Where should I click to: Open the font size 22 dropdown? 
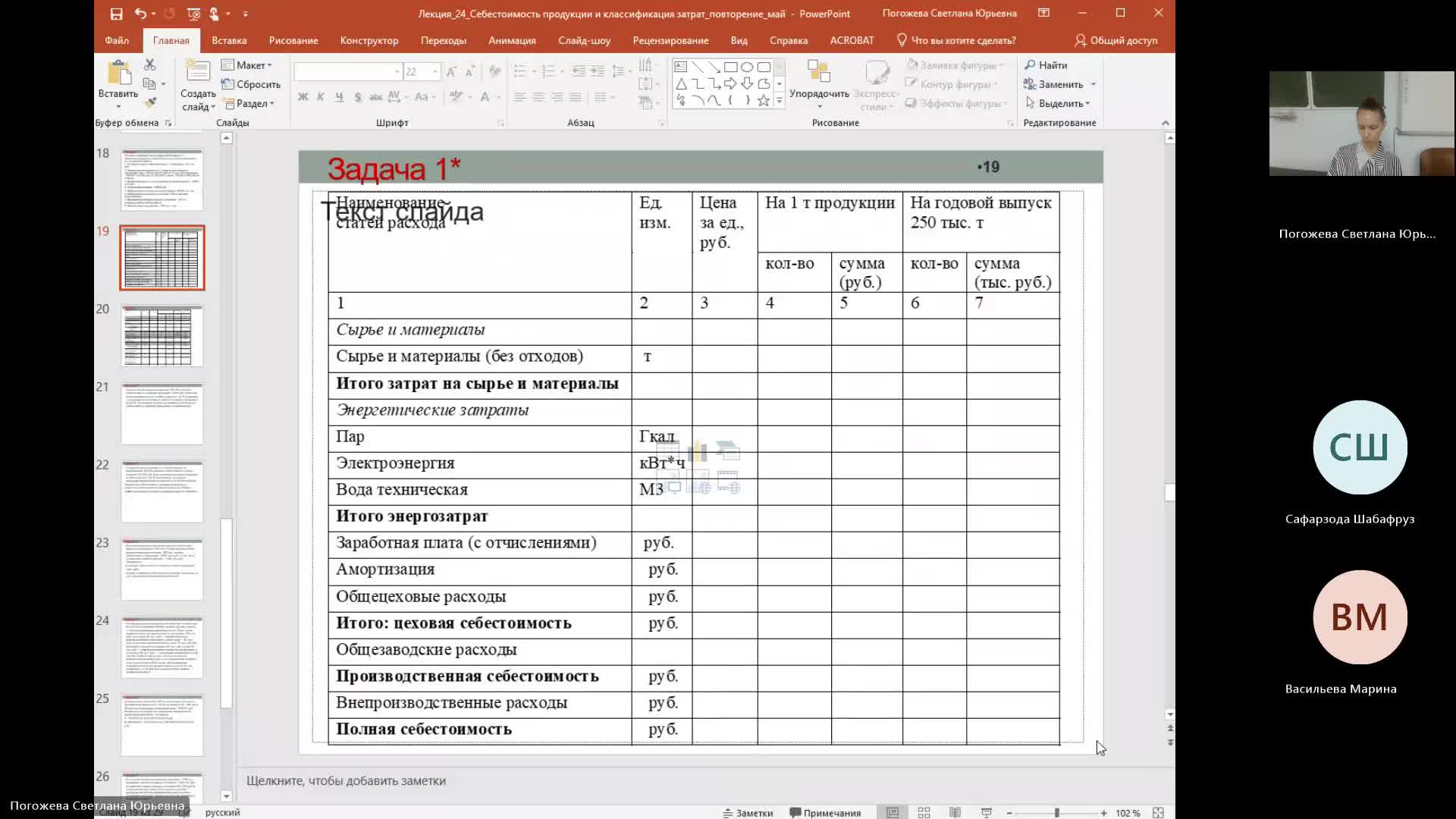(435, 71)
